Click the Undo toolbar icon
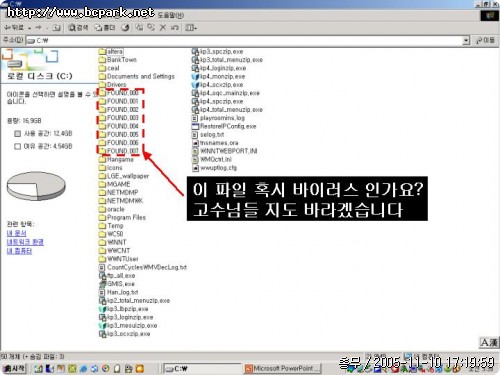The image size is (500, 375). [x=174, y=28]
